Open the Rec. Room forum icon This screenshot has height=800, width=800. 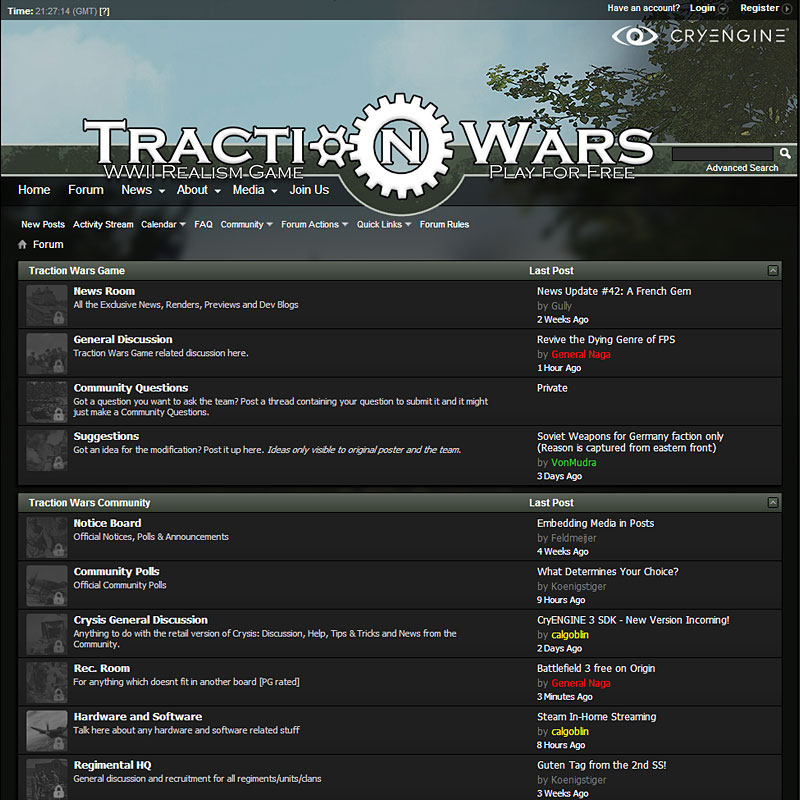[x=47, y=683]
